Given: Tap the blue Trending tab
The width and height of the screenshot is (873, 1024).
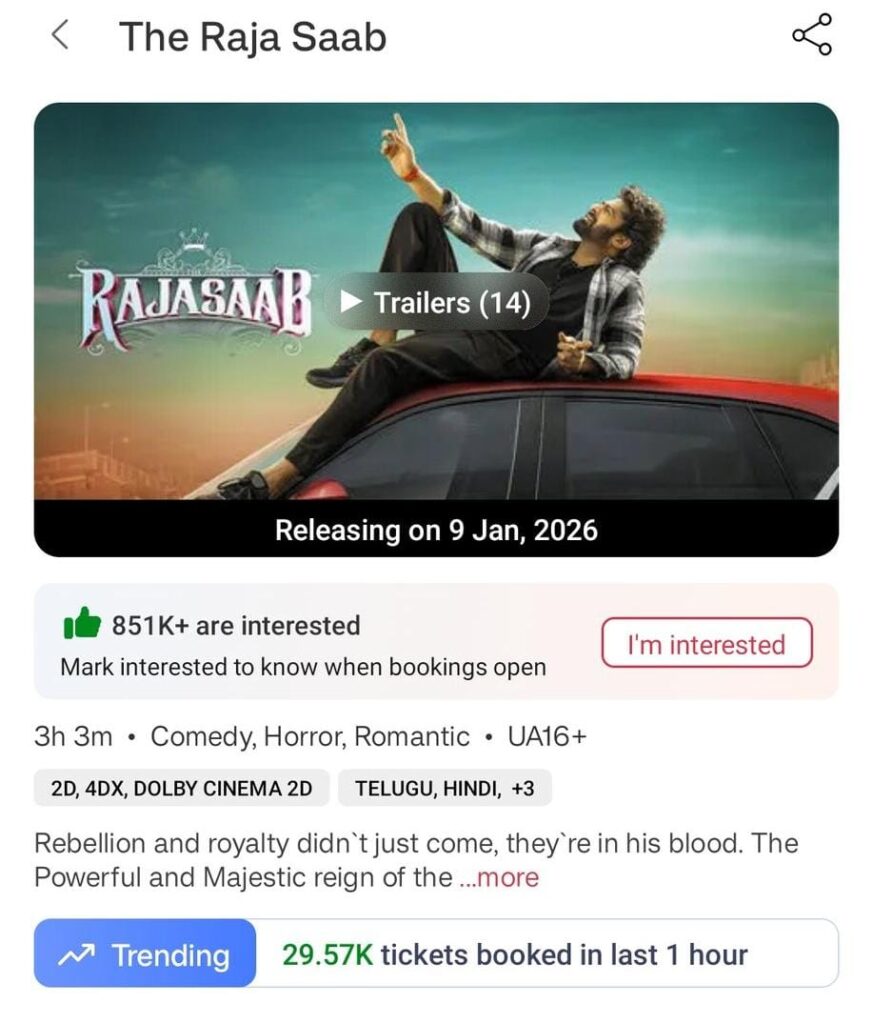Looking at the screenshot, I should click(x=145, y=953).
